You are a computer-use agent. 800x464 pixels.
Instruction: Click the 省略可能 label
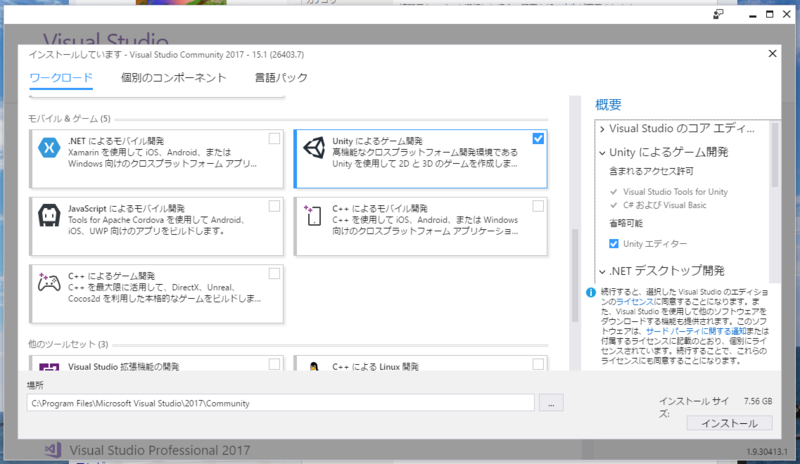click(x=626, y=224)
